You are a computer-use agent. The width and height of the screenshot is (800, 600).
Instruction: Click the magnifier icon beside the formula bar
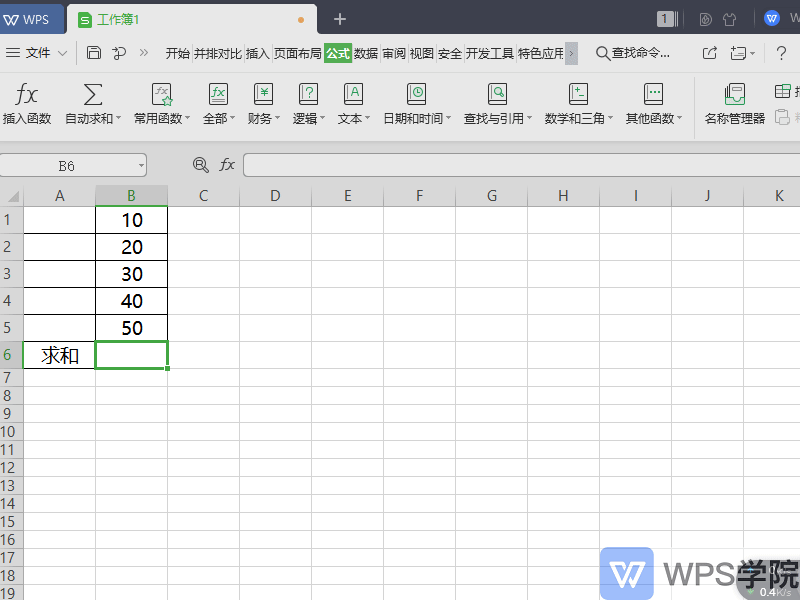200,165
